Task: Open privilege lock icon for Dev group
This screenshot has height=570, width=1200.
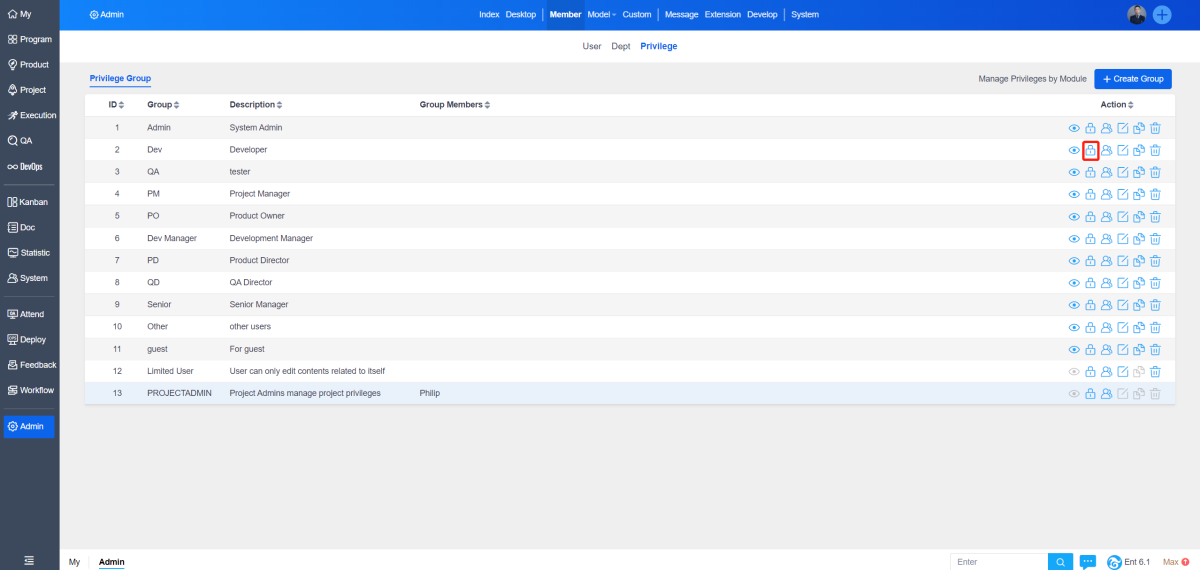Action: click(x=1090, y=150)
